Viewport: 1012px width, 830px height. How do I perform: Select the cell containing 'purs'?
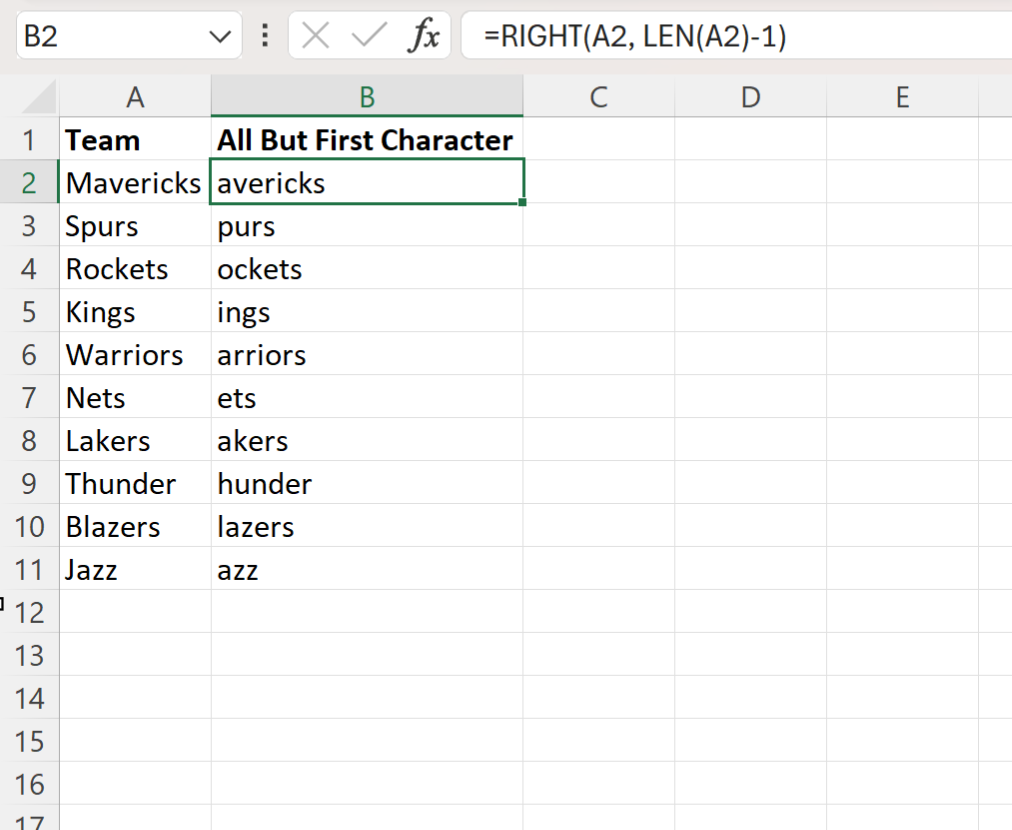click(x=367, y=226)
